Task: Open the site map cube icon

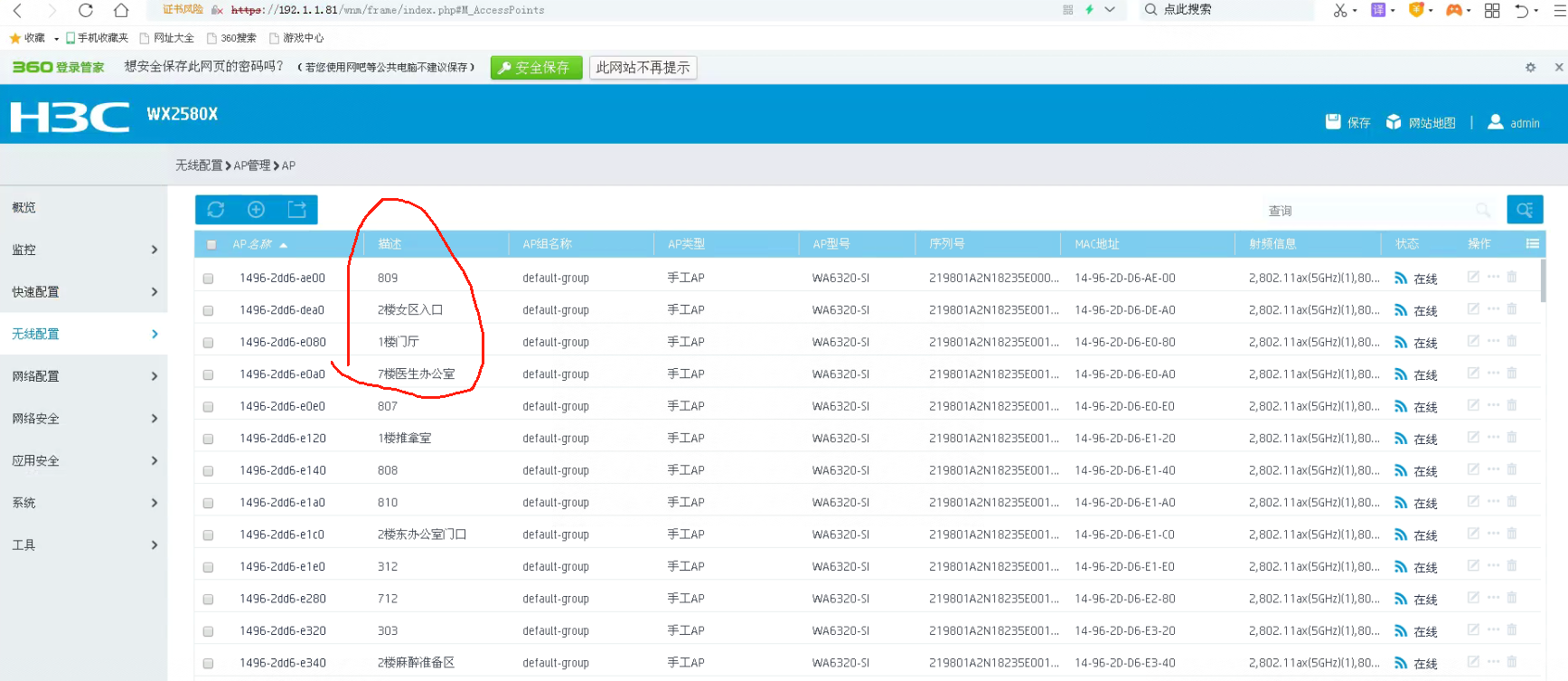Action: coord(1394,122)
